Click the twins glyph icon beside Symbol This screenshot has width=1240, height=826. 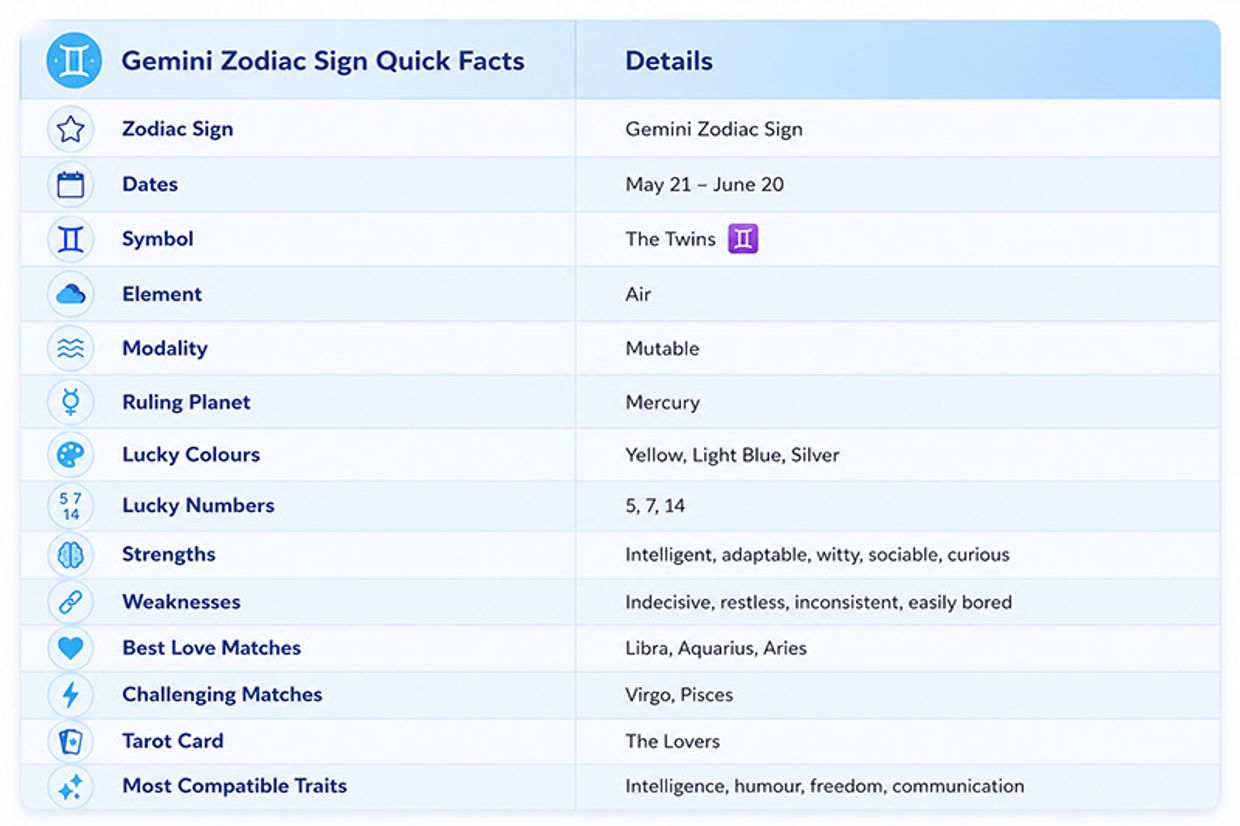click(x=70, y=239)
